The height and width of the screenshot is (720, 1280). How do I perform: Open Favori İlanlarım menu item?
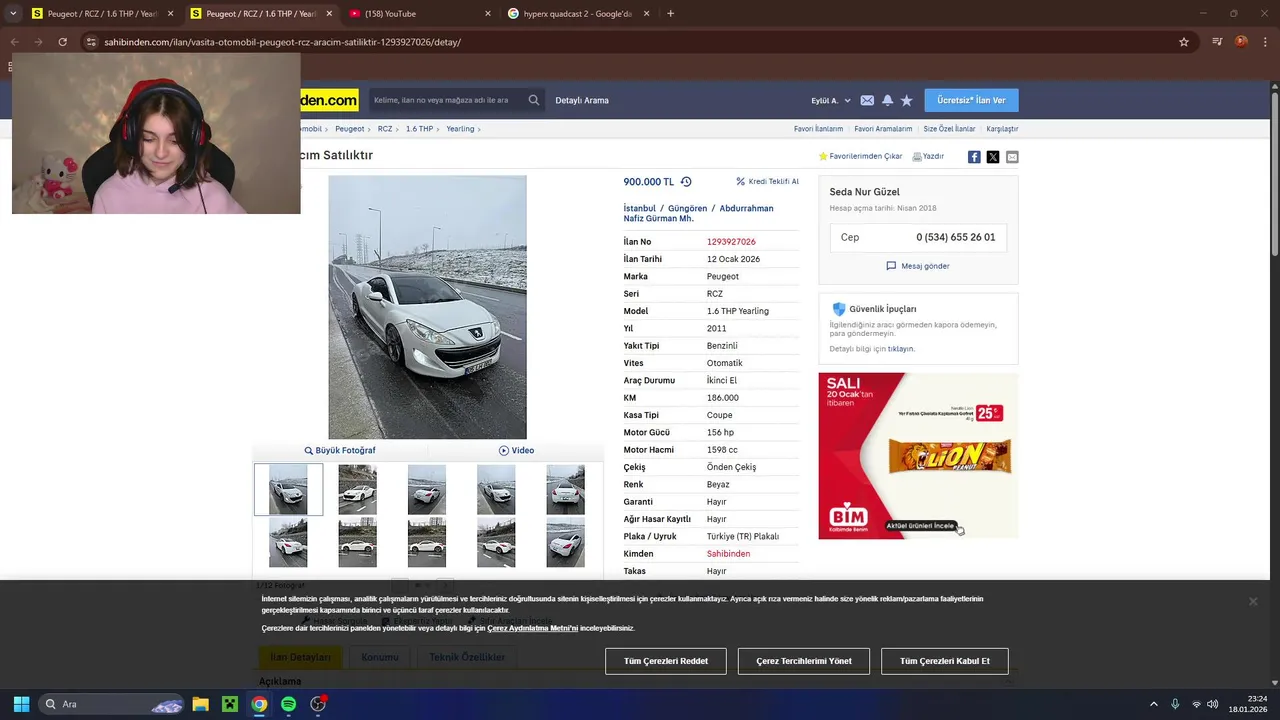[818, 129]
